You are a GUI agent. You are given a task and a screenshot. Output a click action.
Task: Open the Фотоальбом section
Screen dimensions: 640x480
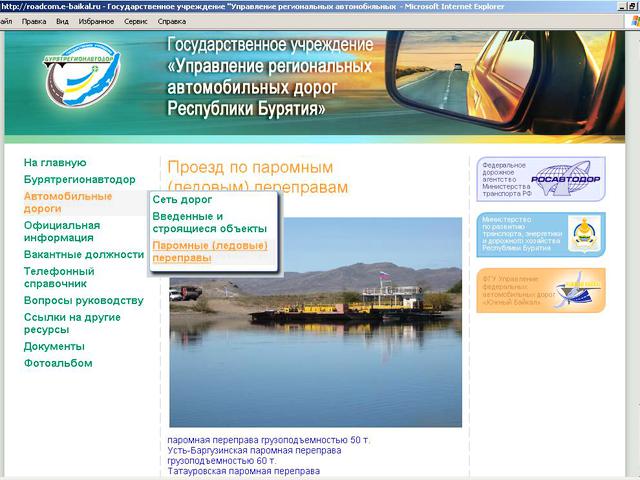point(58,363)
